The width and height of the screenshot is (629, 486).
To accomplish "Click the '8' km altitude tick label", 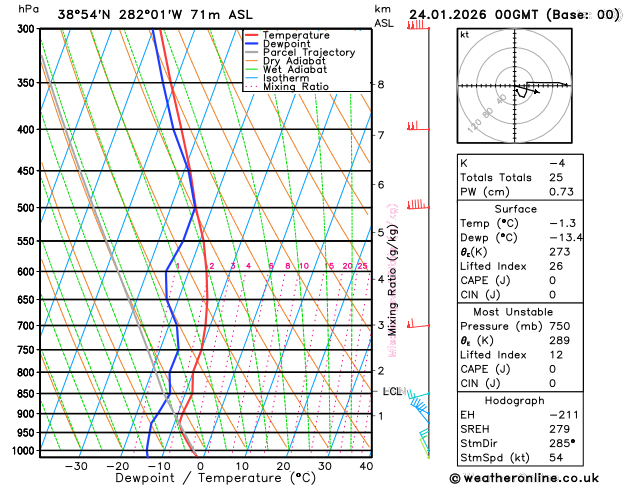I will click(381, 84).
